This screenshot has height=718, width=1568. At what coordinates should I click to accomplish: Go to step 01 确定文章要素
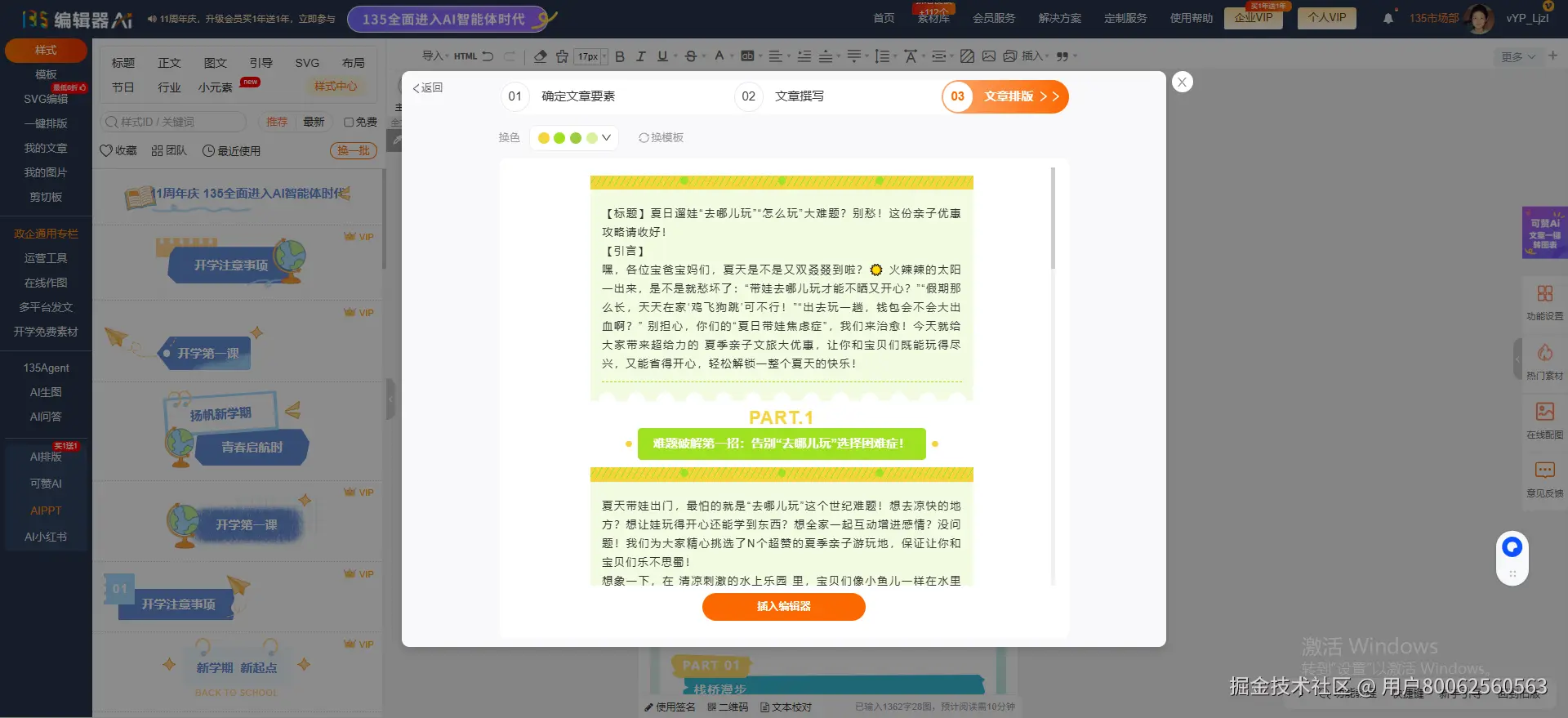559,96
